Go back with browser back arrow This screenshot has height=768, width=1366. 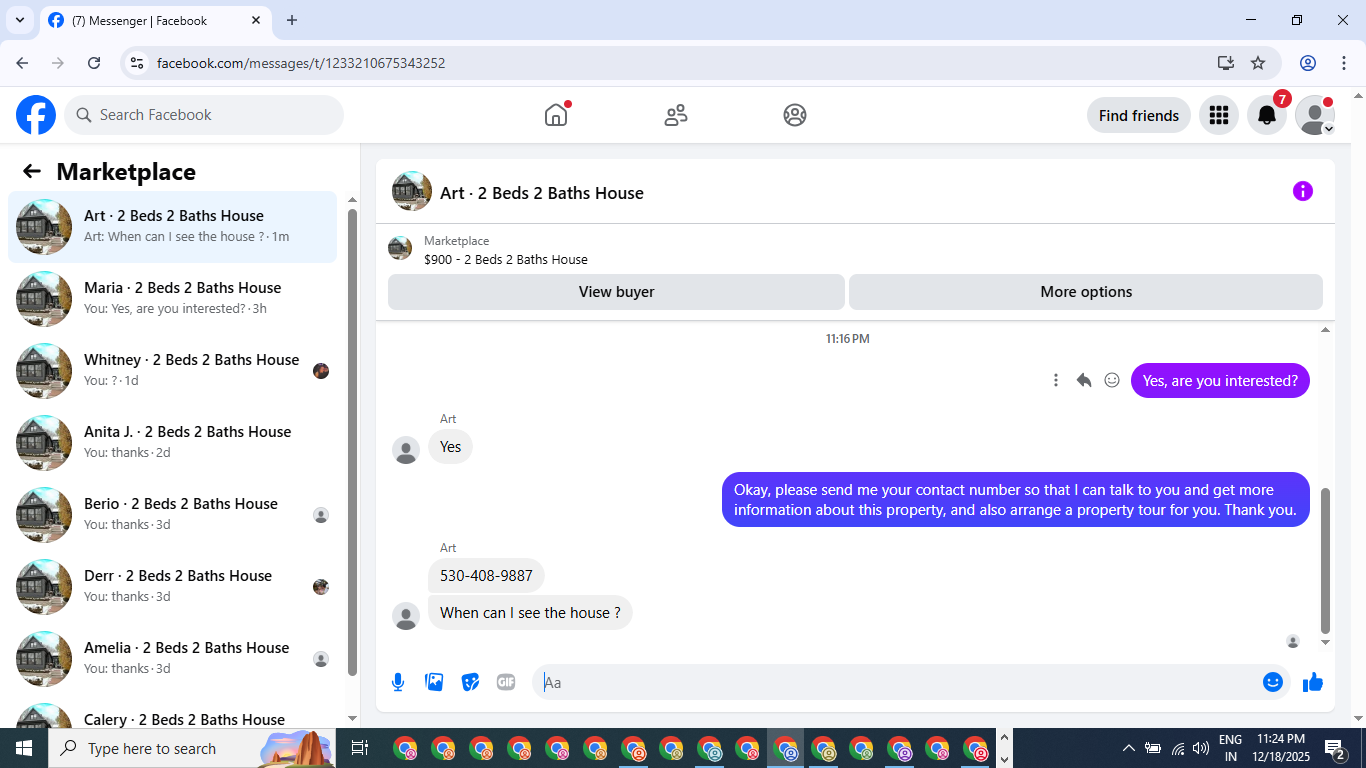22,63
